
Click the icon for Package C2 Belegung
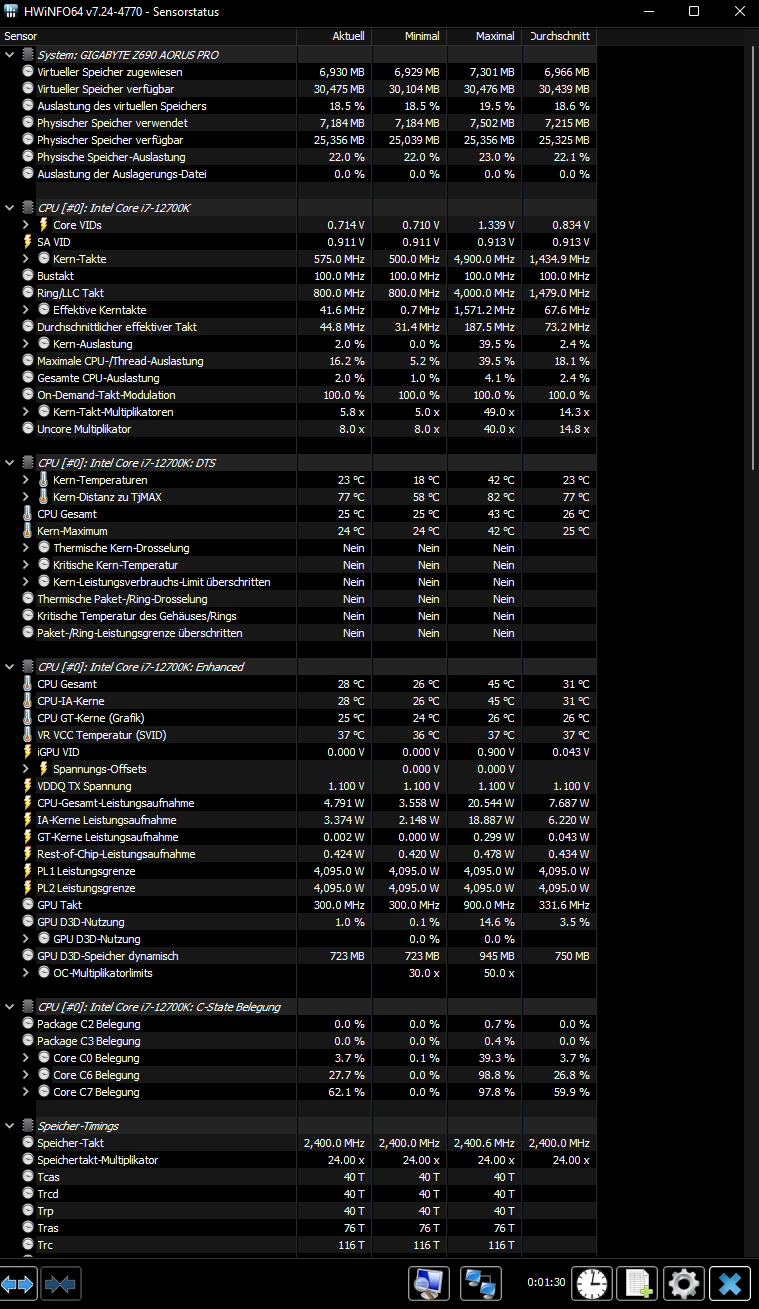tap(28, 1024)
